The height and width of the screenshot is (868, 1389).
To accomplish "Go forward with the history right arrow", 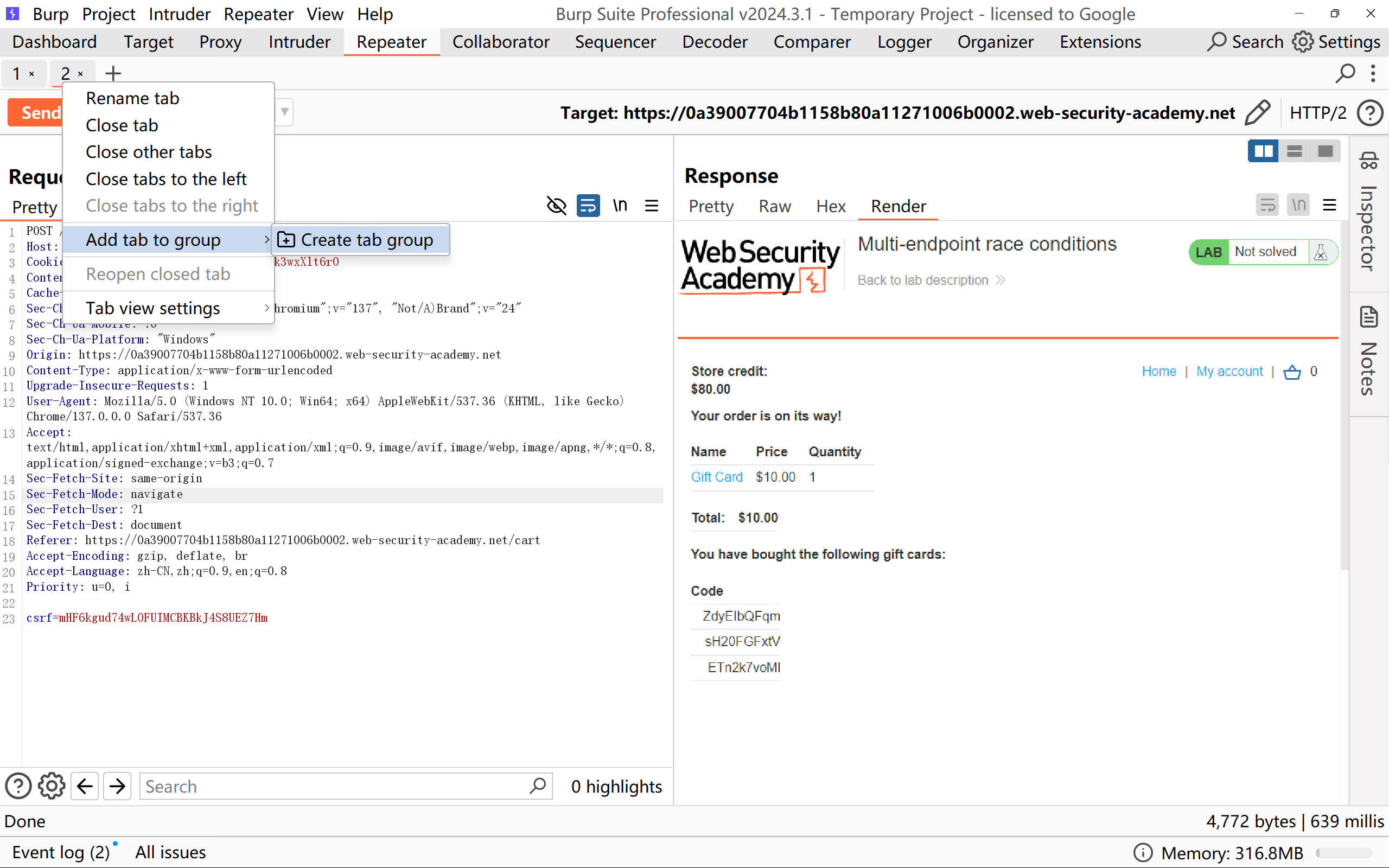I will pos(118,786).
